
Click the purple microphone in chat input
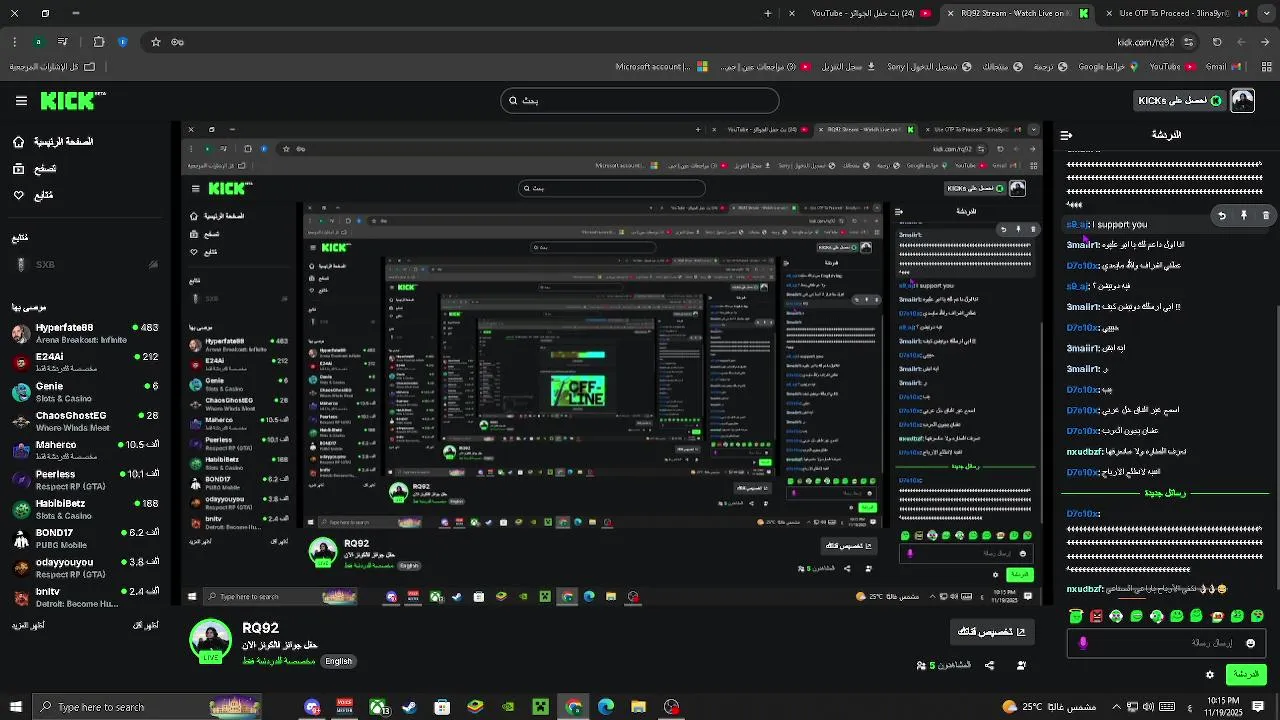[x=1082, y=643]
